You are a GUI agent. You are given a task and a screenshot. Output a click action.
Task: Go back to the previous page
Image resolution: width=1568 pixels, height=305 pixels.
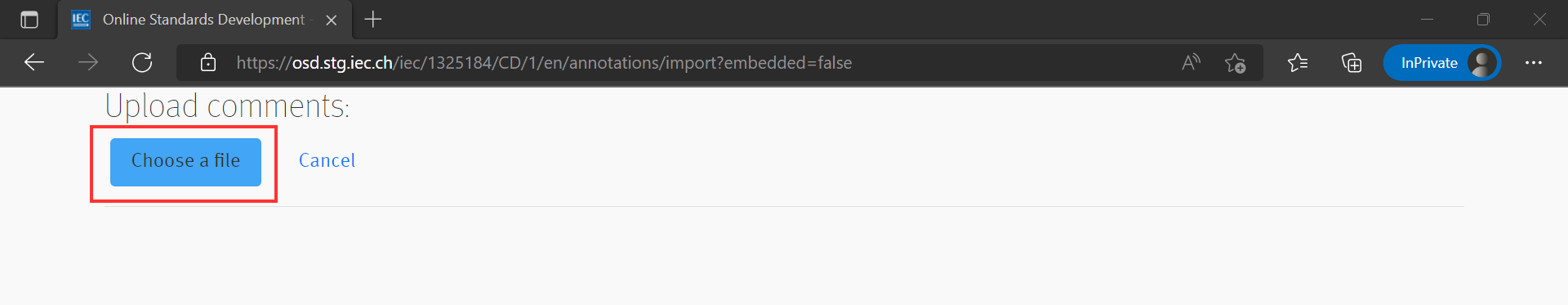[x=34, y=62]
